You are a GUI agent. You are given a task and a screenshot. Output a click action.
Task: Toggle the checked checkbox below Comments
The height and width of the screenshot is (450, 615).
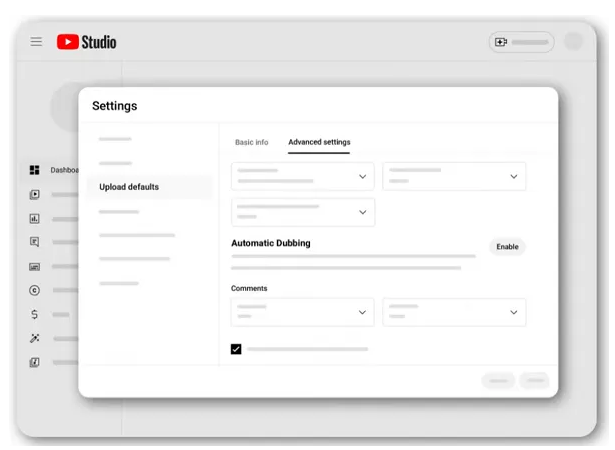coord(236,349)
